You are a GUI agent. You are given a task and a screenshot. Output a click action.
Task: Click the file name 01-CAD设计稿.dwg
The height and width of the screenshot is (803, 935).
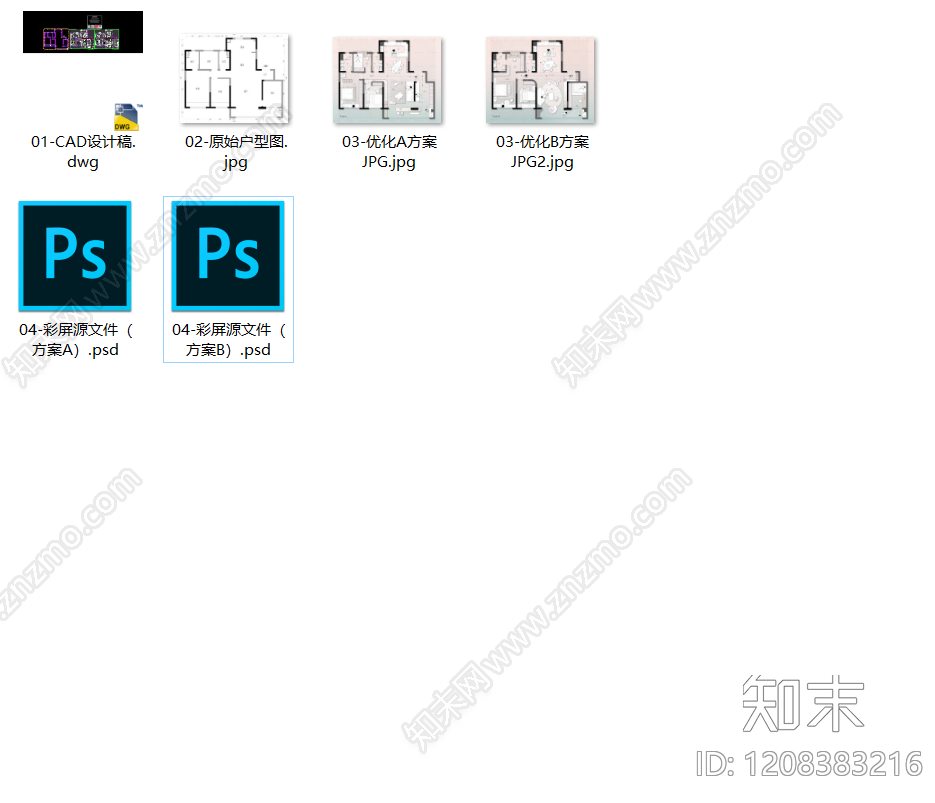[83, 152]
